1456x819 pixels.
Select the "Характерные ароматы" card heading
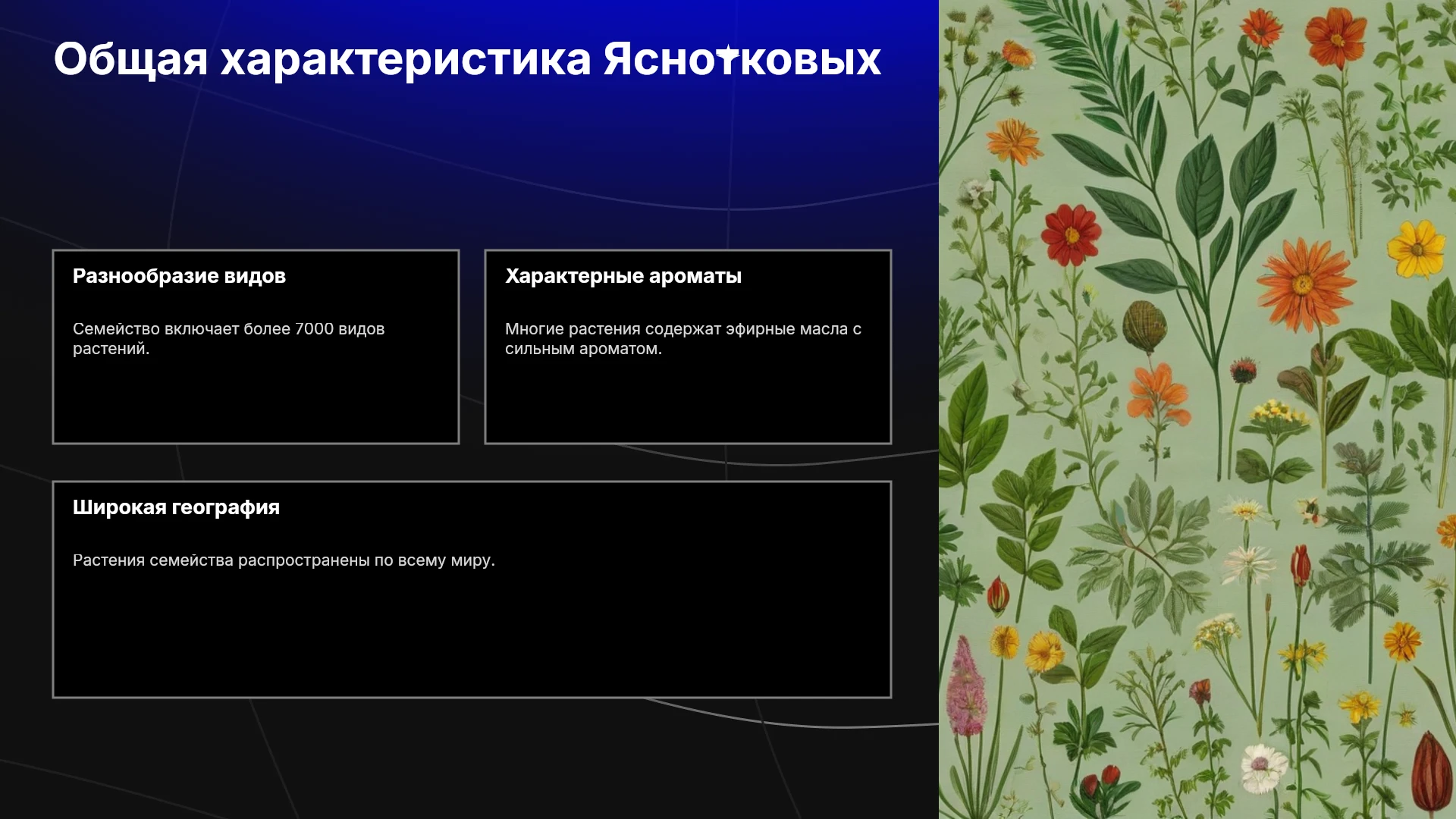pyautogui.click(x=623, y=276)
